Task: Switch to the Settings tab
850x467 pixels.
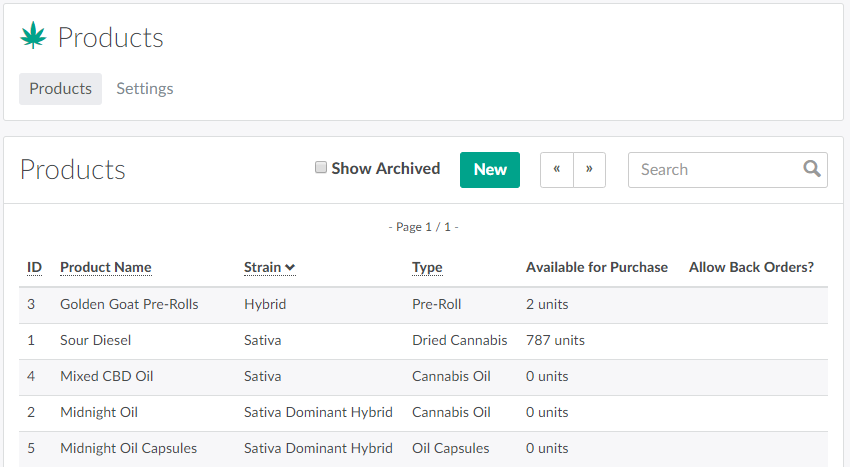Action: (x=145, y=89)
